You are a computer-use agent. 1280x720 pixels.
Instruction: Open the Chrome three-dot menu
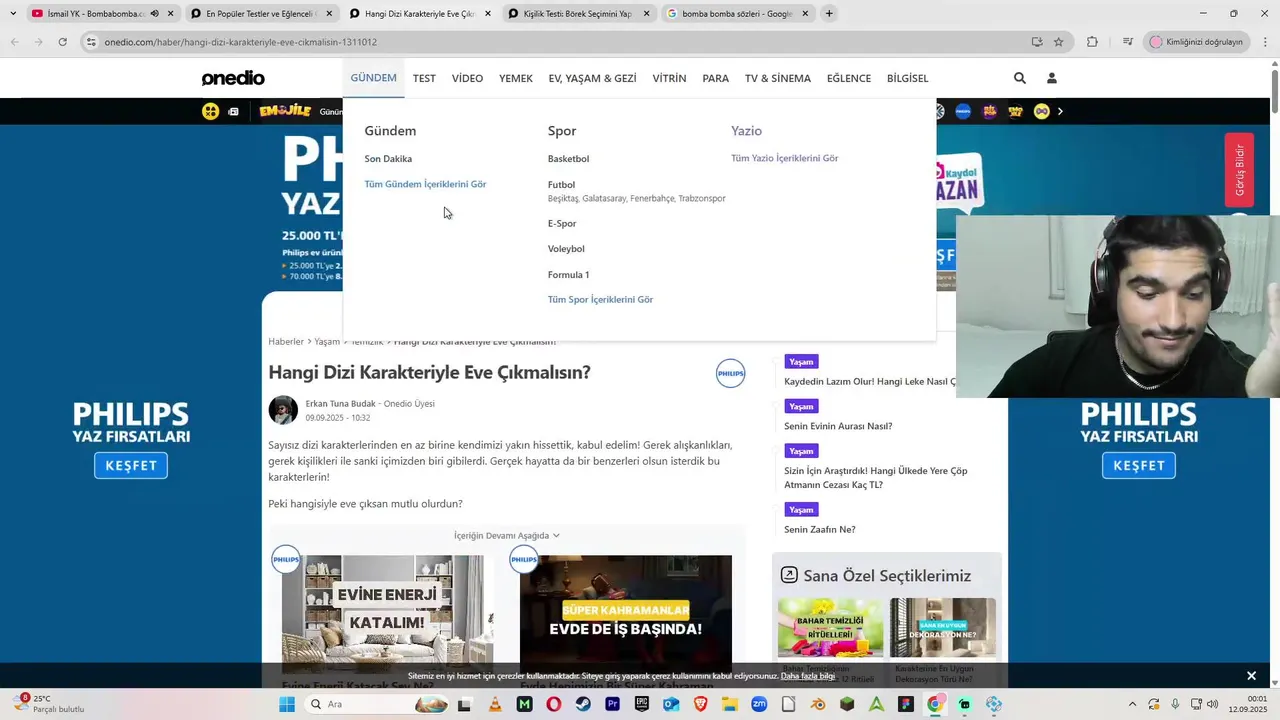(x=1266, y=42)
